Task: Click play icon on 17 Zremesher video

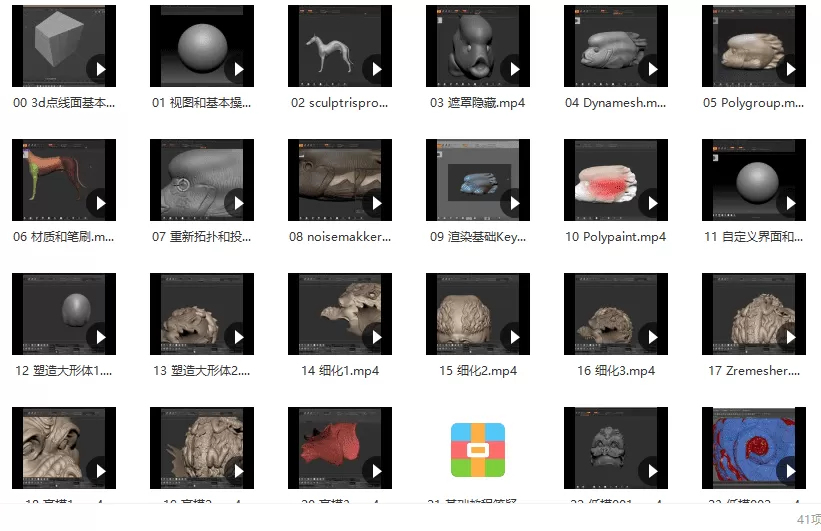Action: pyautogui.click(x=789, y=337)
